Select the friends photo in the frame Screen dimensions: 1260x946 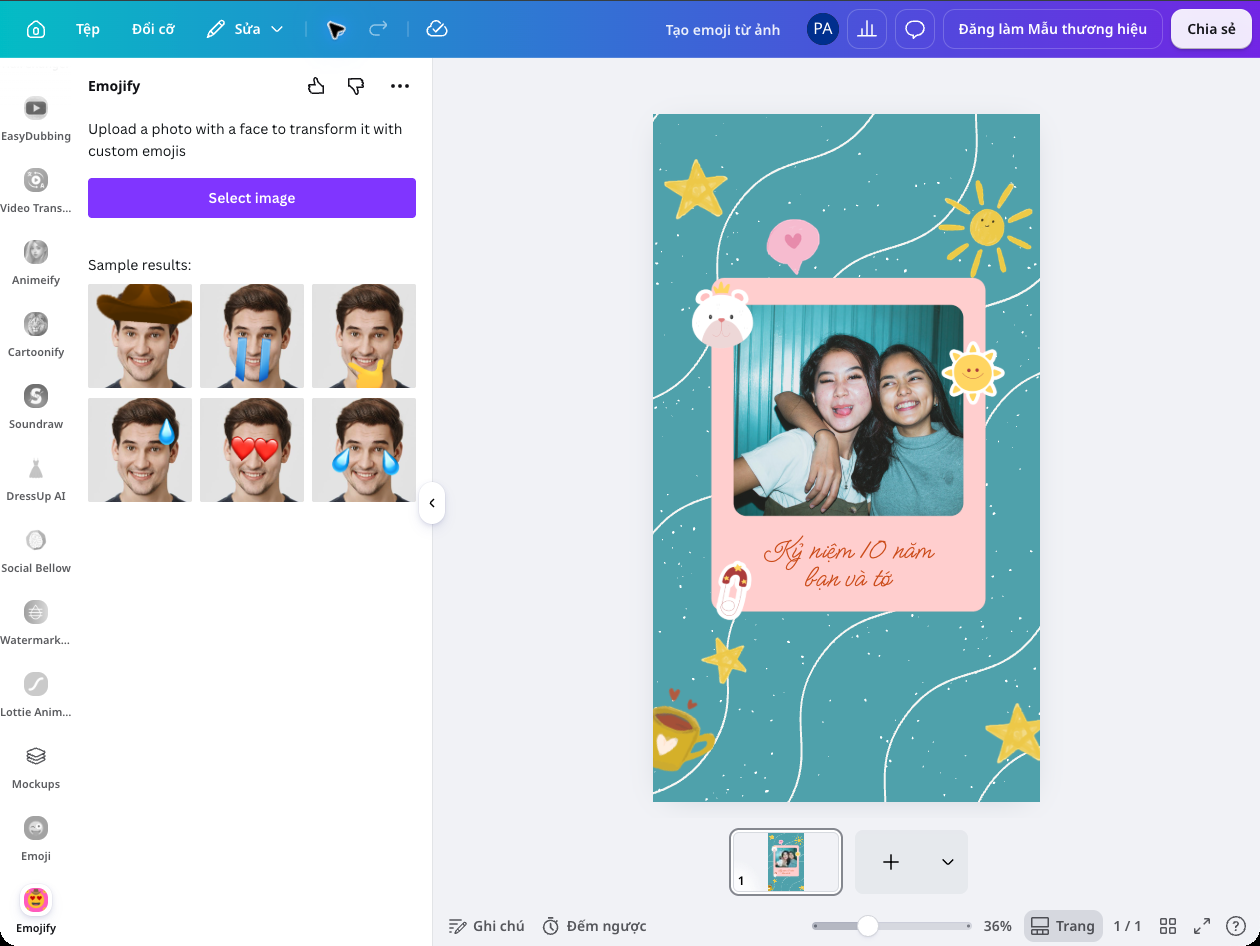tap(848, 410)
